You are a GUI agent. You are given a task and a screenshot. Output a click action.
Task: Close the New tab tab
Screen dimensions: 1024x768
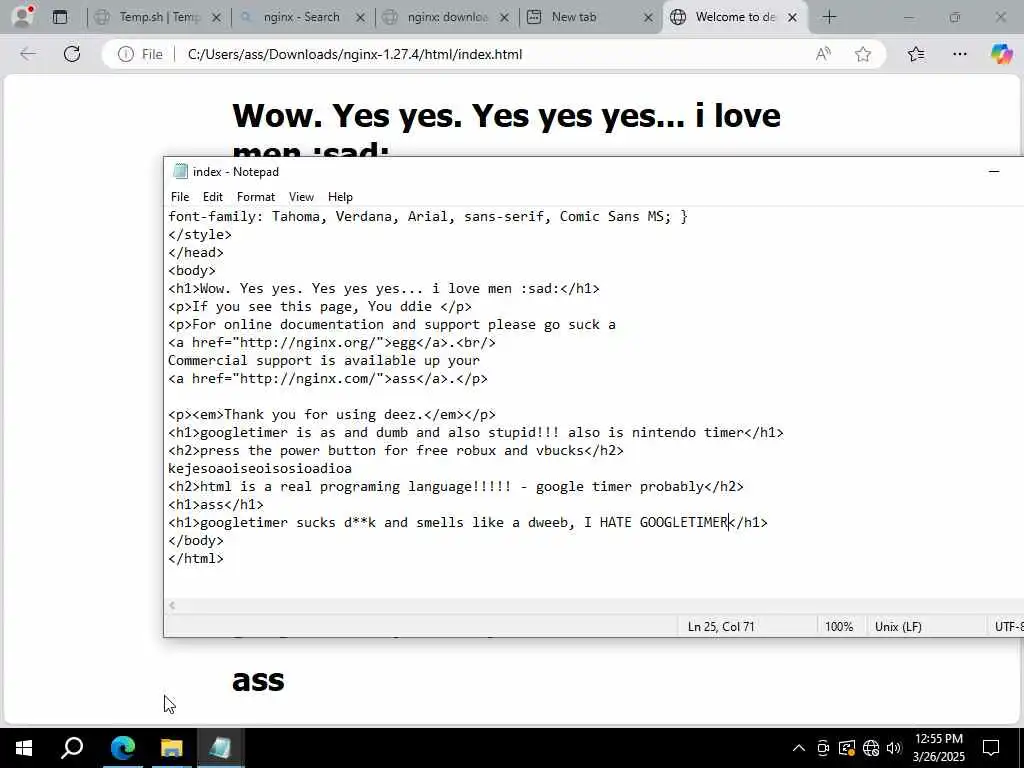click(648, 18)
